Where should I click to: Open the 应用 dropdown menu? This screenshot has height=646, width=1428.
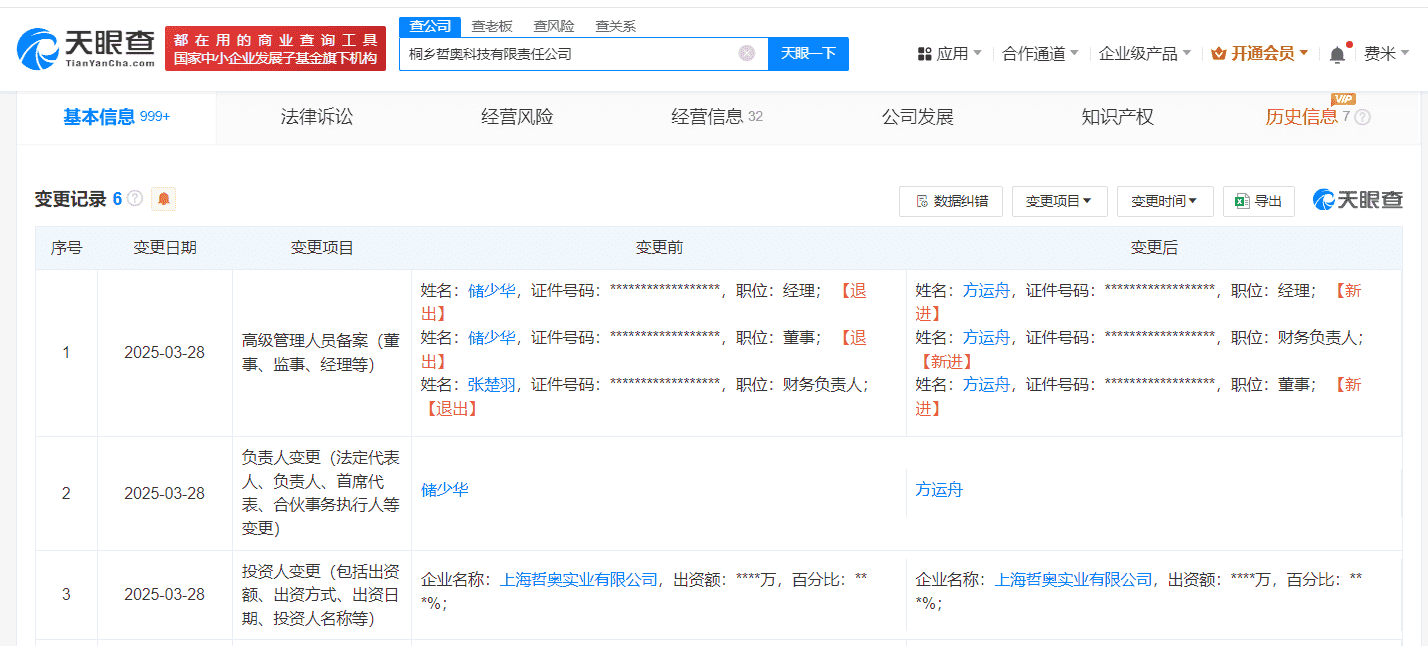tap(949, 54)
